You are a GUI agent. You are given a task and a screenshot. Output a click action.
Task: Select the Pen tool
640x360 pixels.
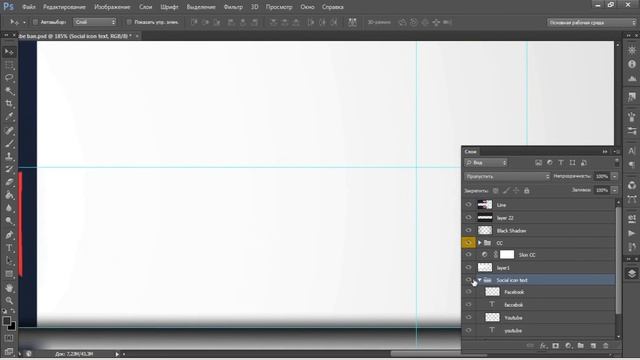pyautogui.click(x=9, y=235)
